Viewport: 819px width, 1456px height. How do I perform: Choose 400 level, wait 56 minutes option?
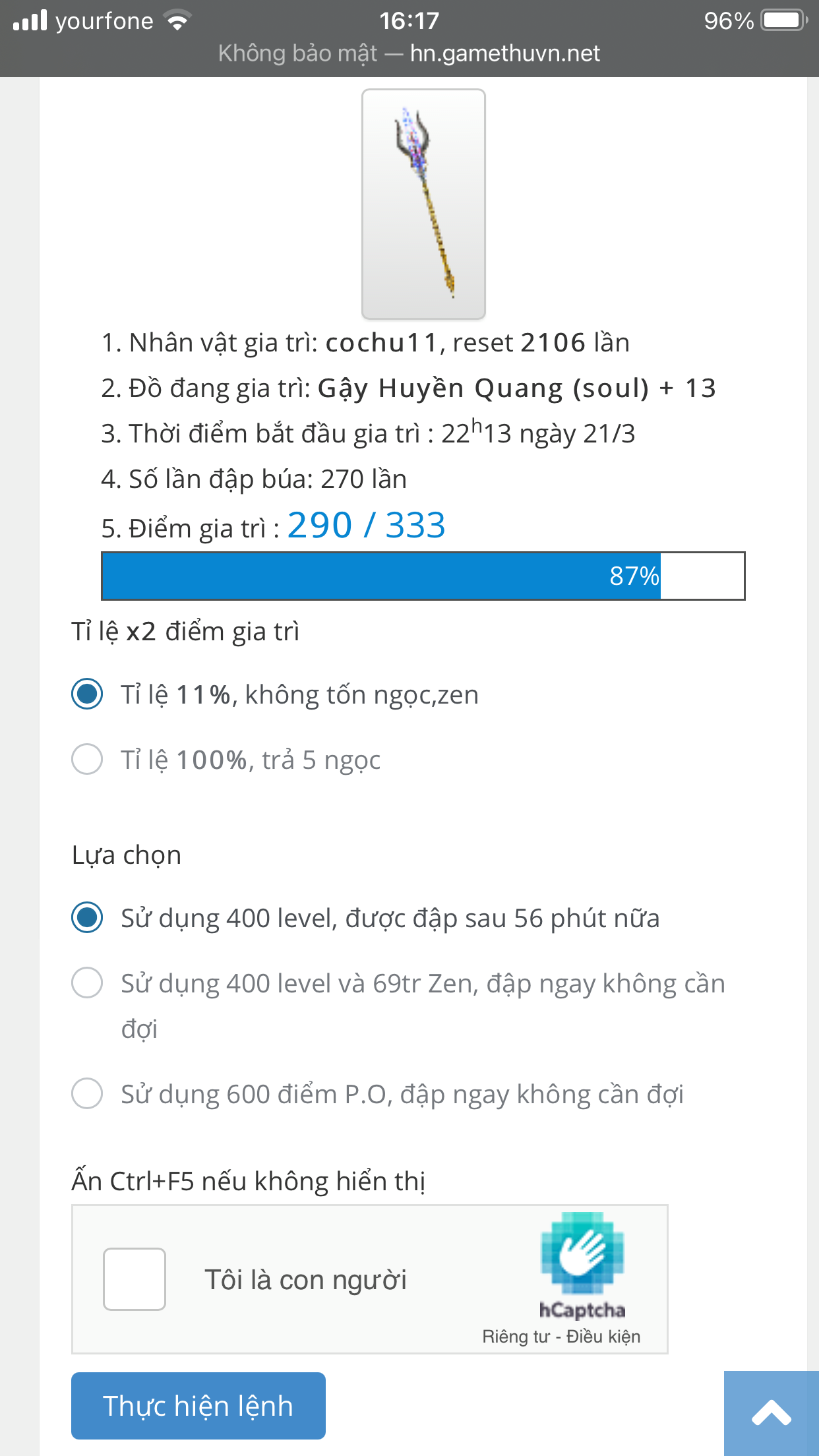click(87, 917)
